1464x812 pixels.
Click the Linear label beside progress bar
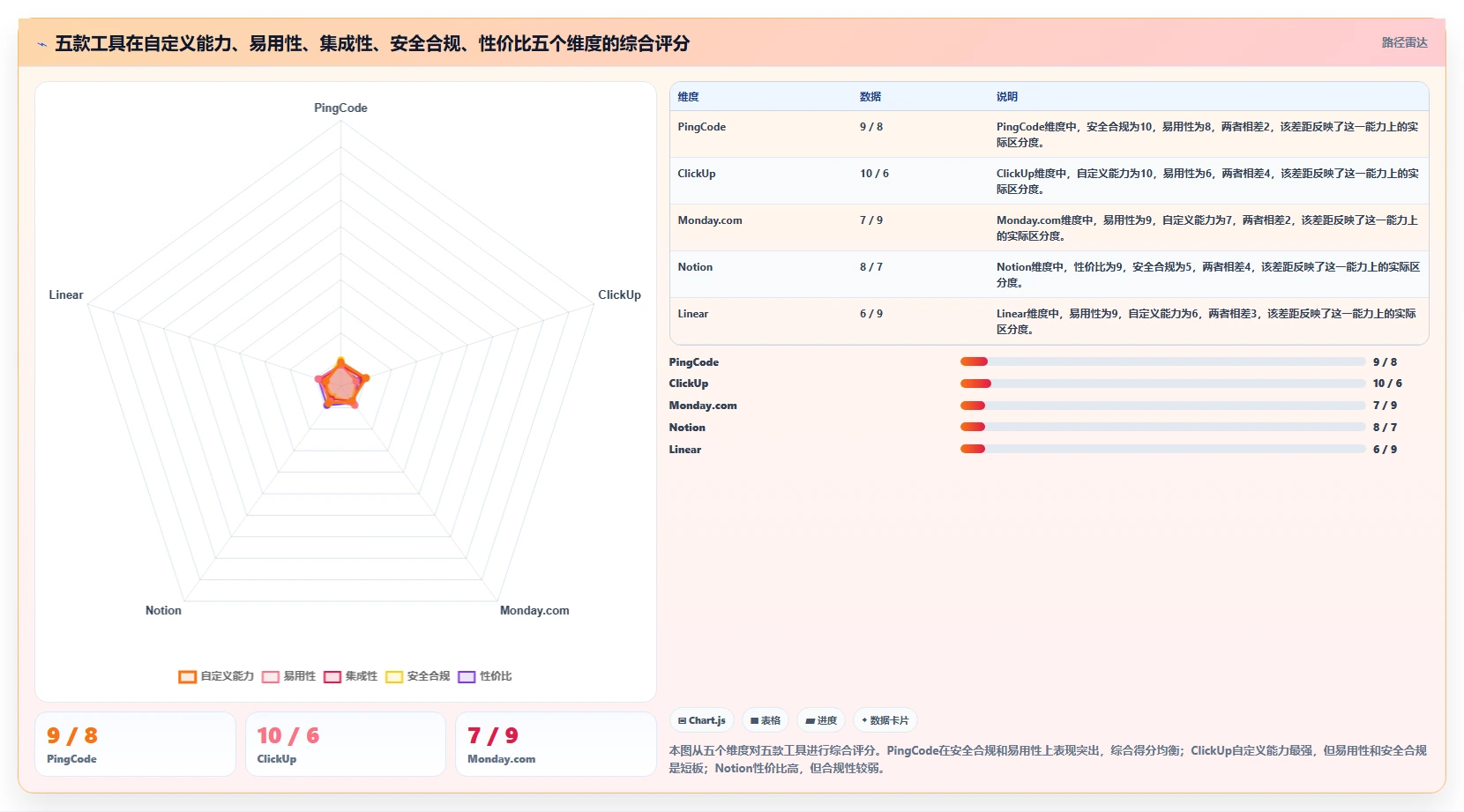(x=684, y=450)
